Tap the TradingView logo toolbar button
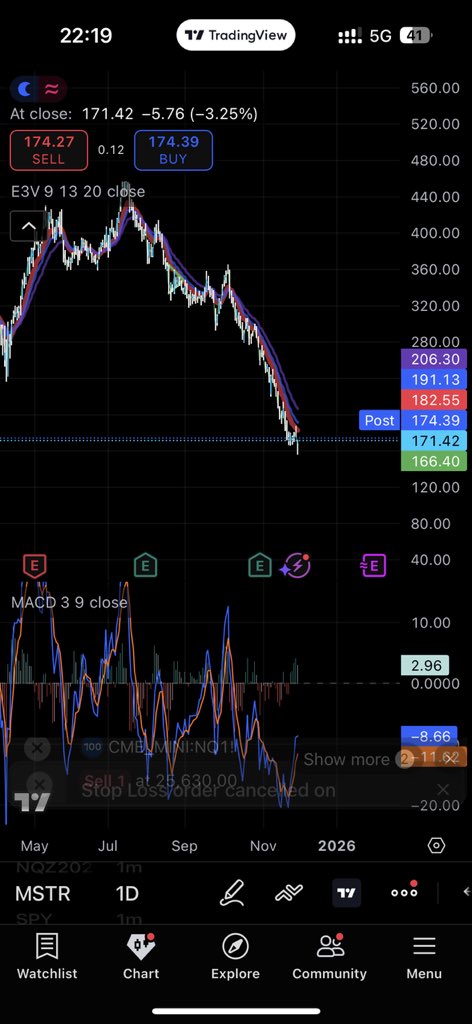This screenshot has width=472, height=1024. [x=347, y=893]
